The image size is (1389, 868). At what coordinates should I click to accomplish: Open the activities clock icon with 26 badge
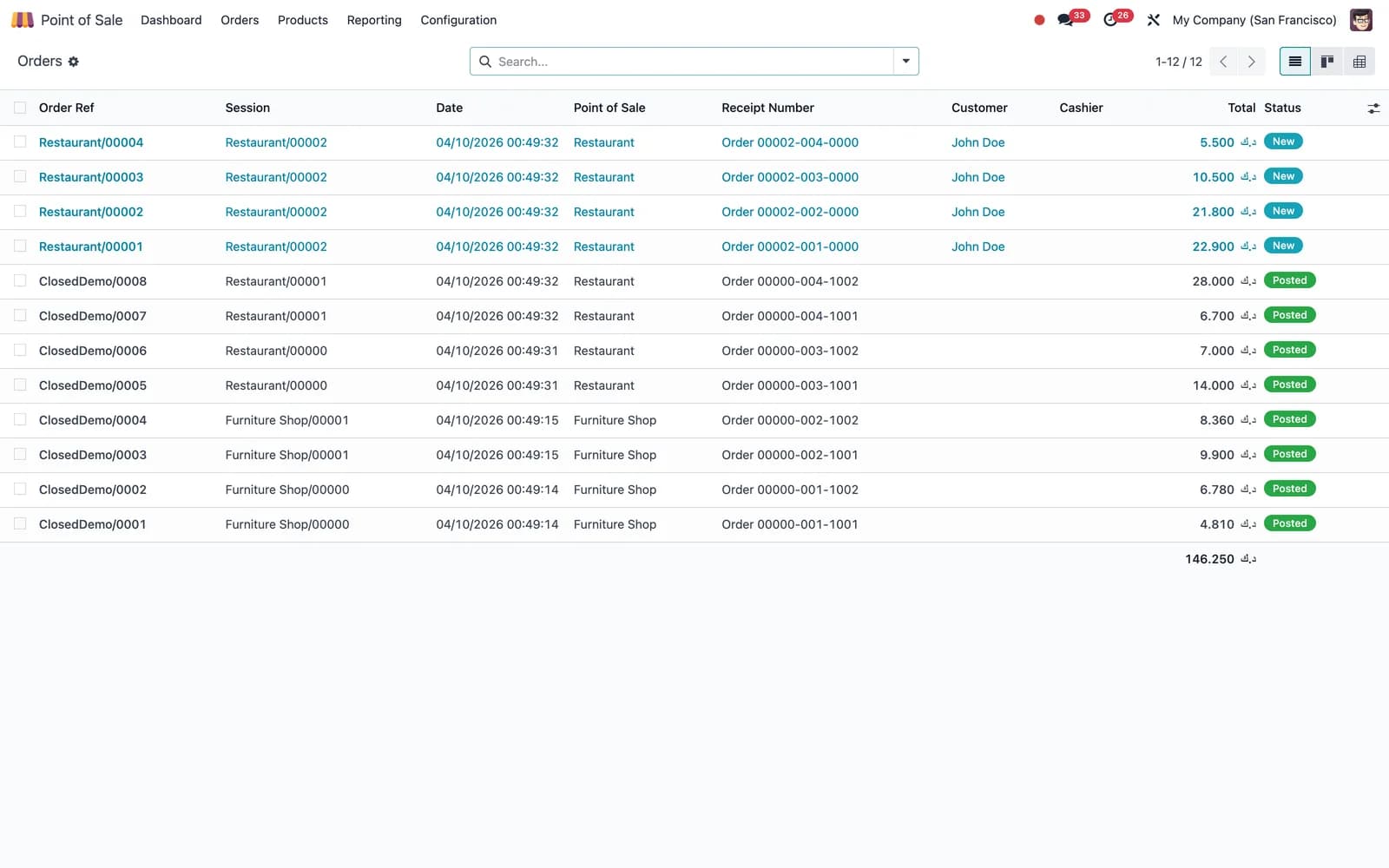(1110, 20)
